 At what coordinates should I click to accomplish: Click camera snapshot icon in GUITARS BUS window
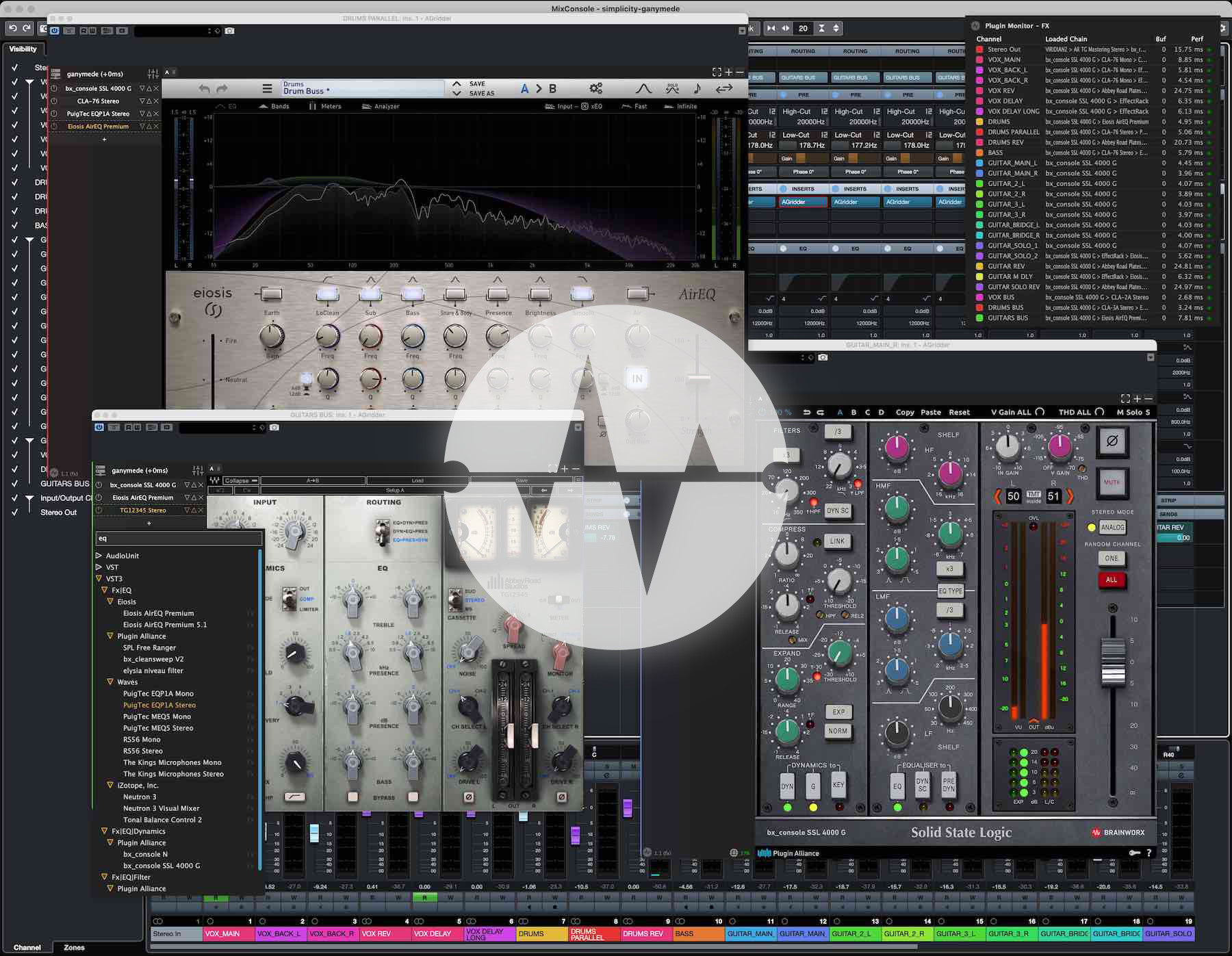click(274, 427)
